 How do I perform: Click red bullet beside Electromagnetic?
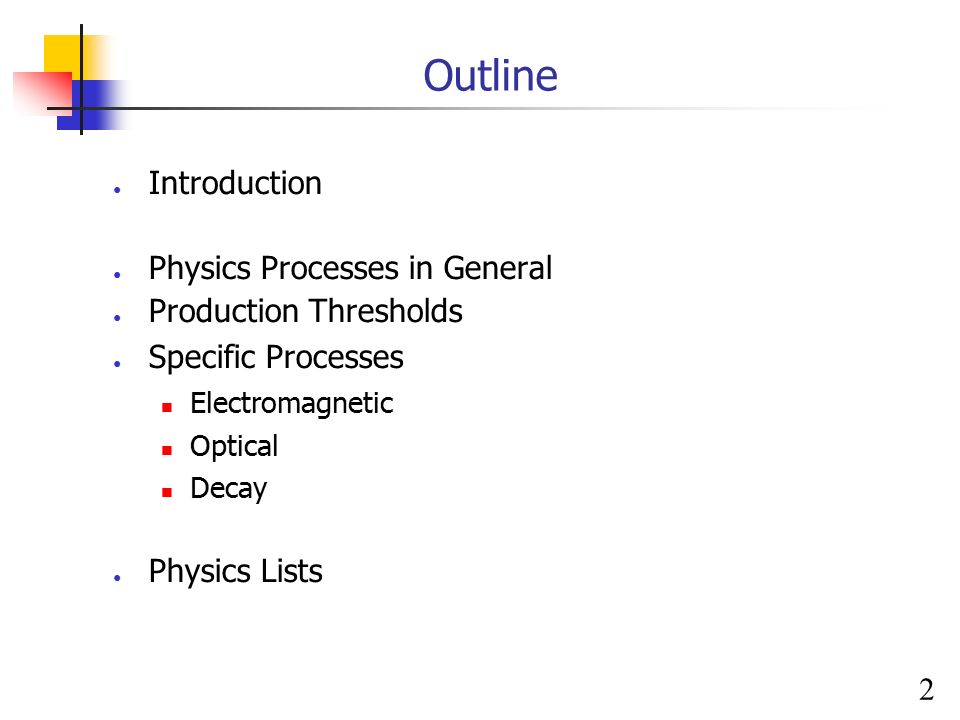click(x=167, y=407)
